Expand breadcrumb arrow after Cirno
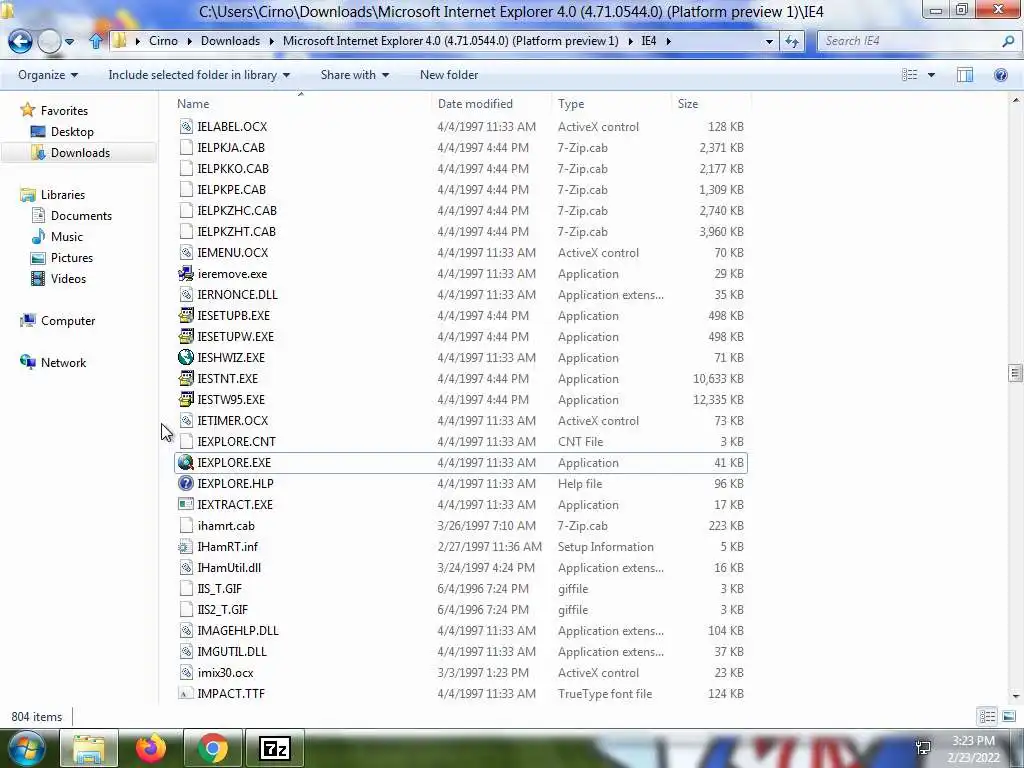 pyautogui.click(x=189, y=41)
